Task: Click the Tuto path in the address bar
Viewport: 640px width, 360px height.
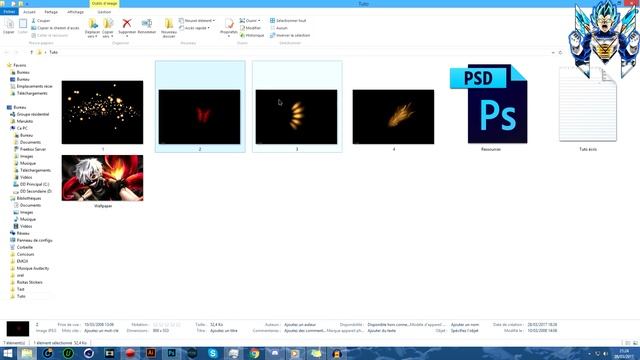Action: pos(53,52)
